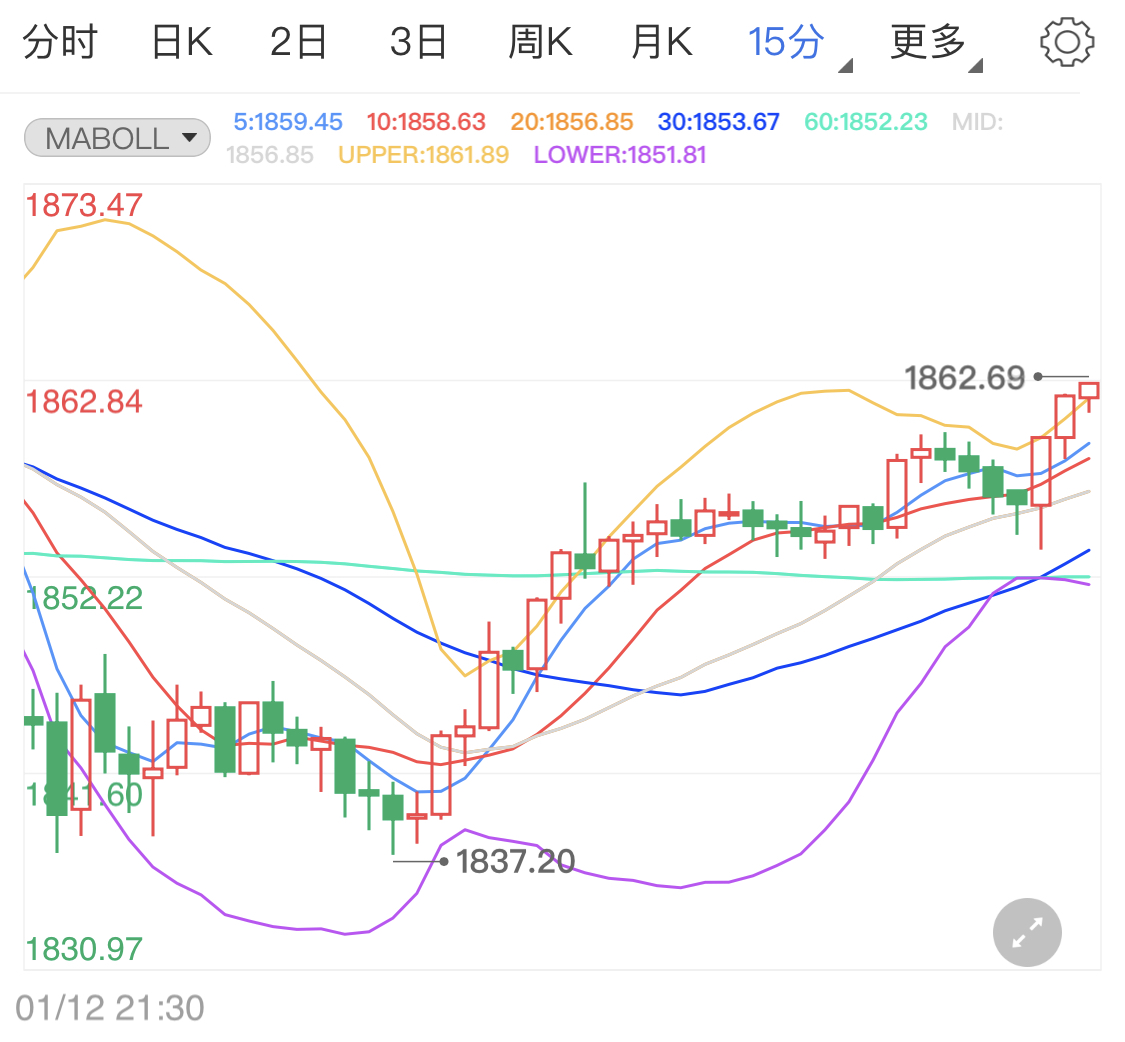Toggle the MA5 line via 5:1859.45 label
The image size is (1125, 1042).
point(288,121)
